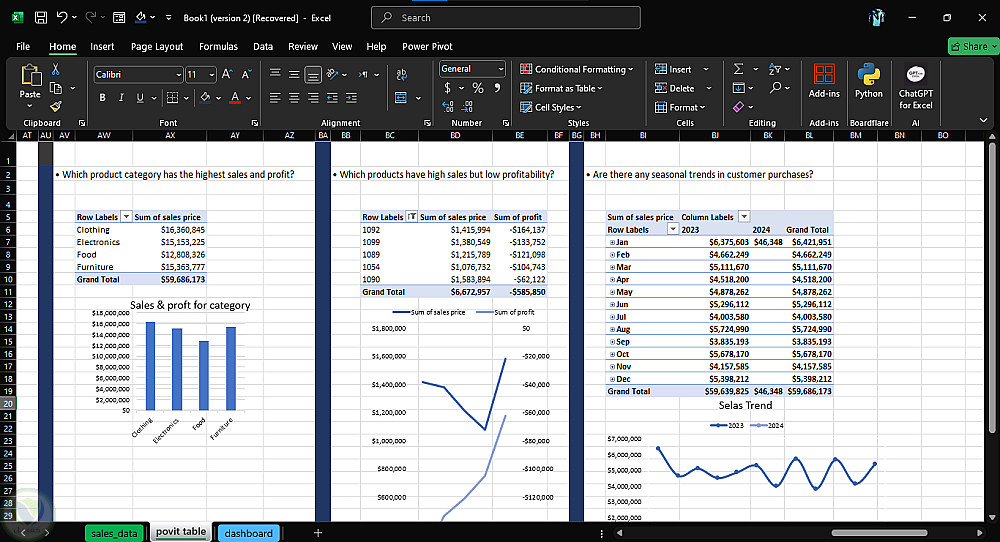
Task: Open the Python add-in icon
Action: [x=868, y=75]
